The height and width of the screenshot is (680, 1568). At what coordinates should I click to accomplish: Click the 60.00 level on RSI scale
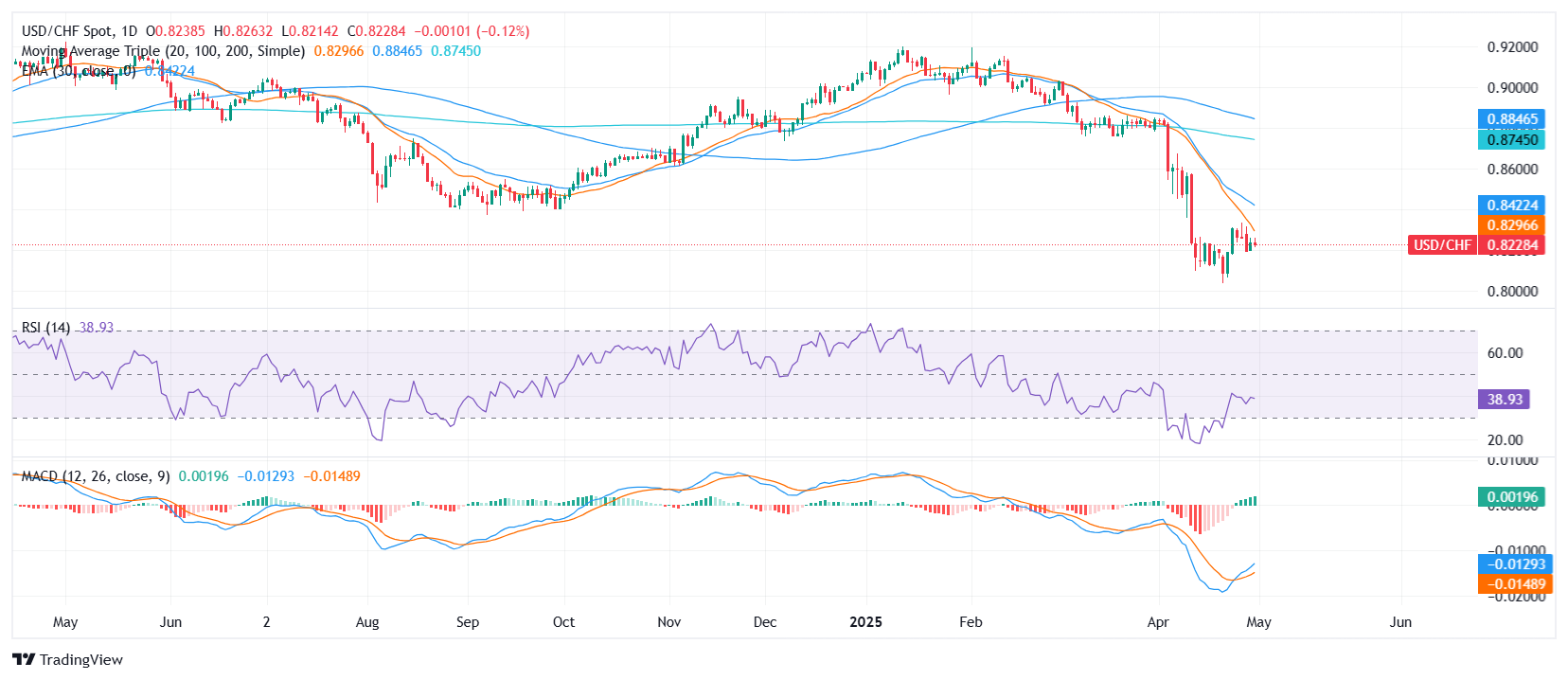(x=1505, y=353)
